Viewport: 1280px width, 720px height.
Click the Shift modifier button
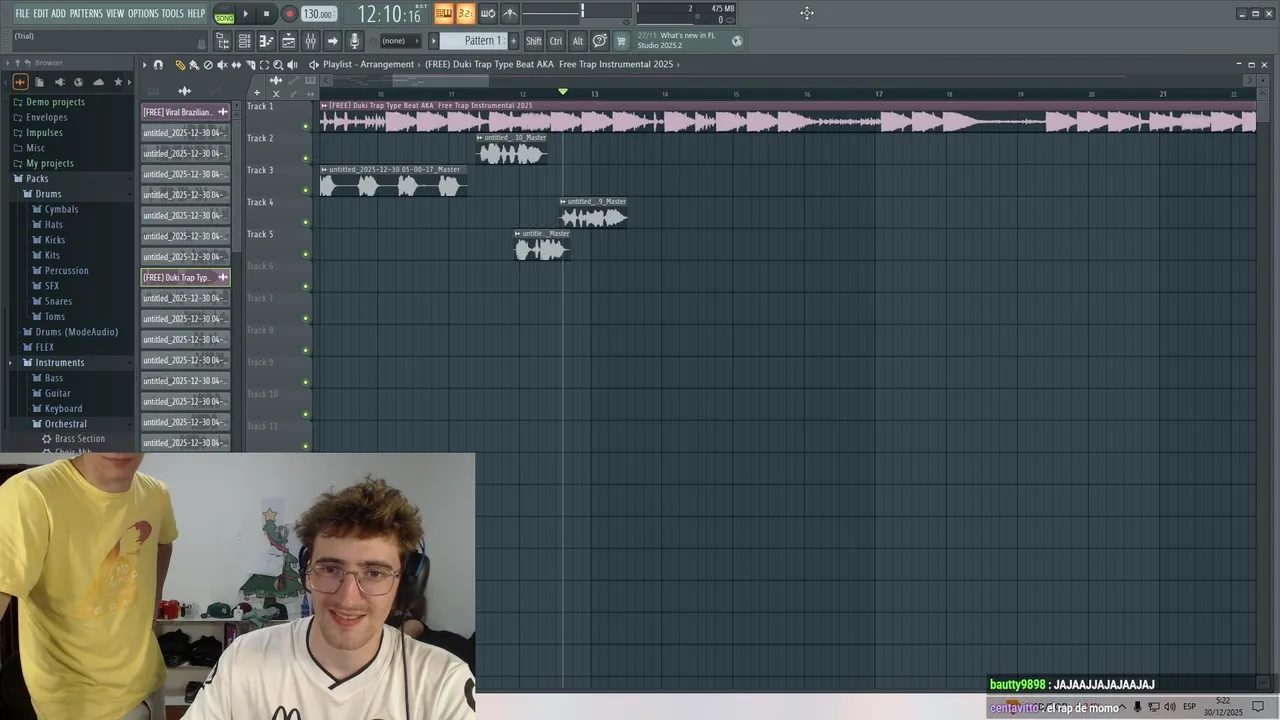pyautogui.click(x=534, y=41)
